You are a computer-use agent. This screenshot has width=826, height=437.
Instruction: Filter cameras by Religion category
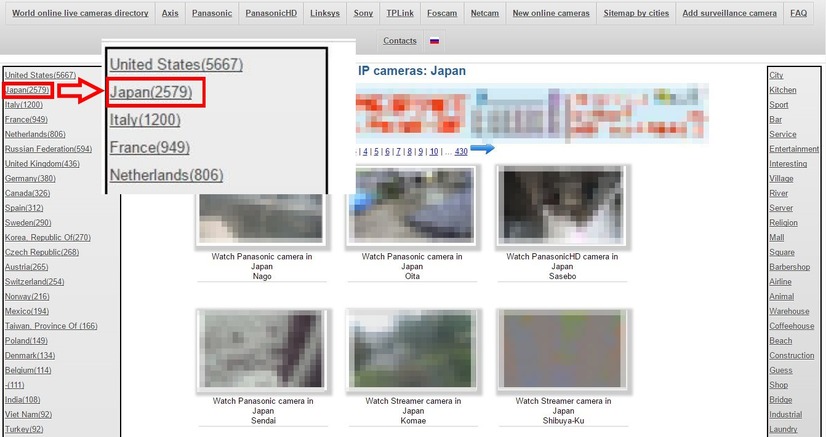click(783, 223)
